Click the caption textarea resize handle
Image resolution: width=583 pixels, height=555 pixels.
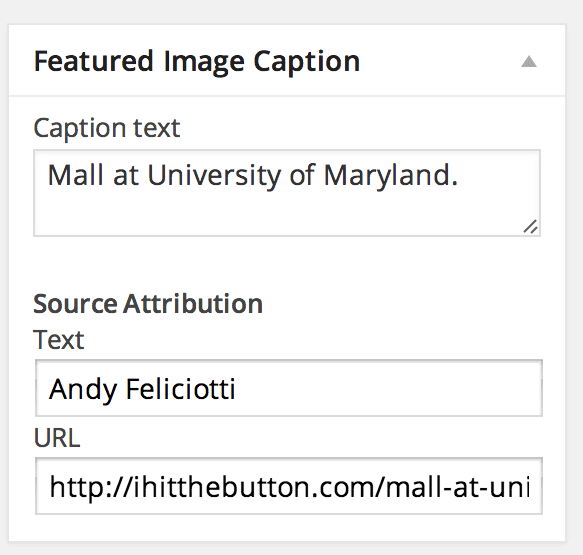(x=531, y=226)
